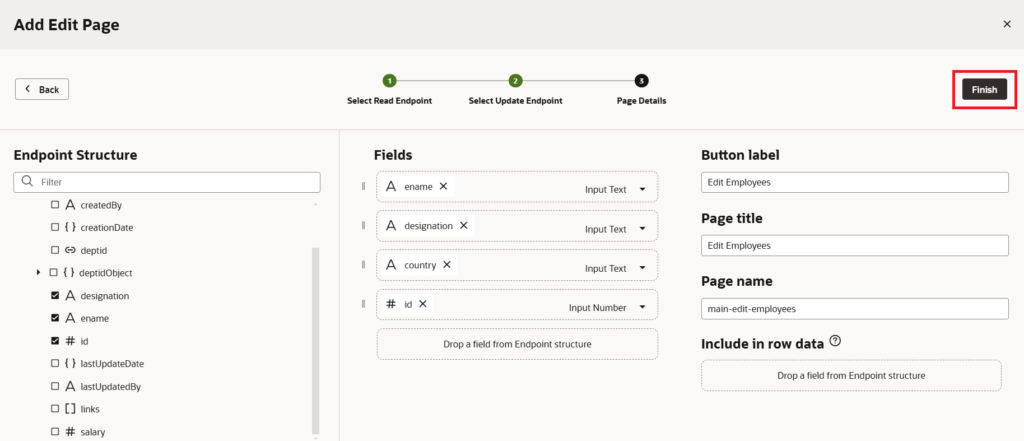Viewport: 1024px width, 441px height.
Task: Select step 3 Page Details
Action: click(641, 81)
